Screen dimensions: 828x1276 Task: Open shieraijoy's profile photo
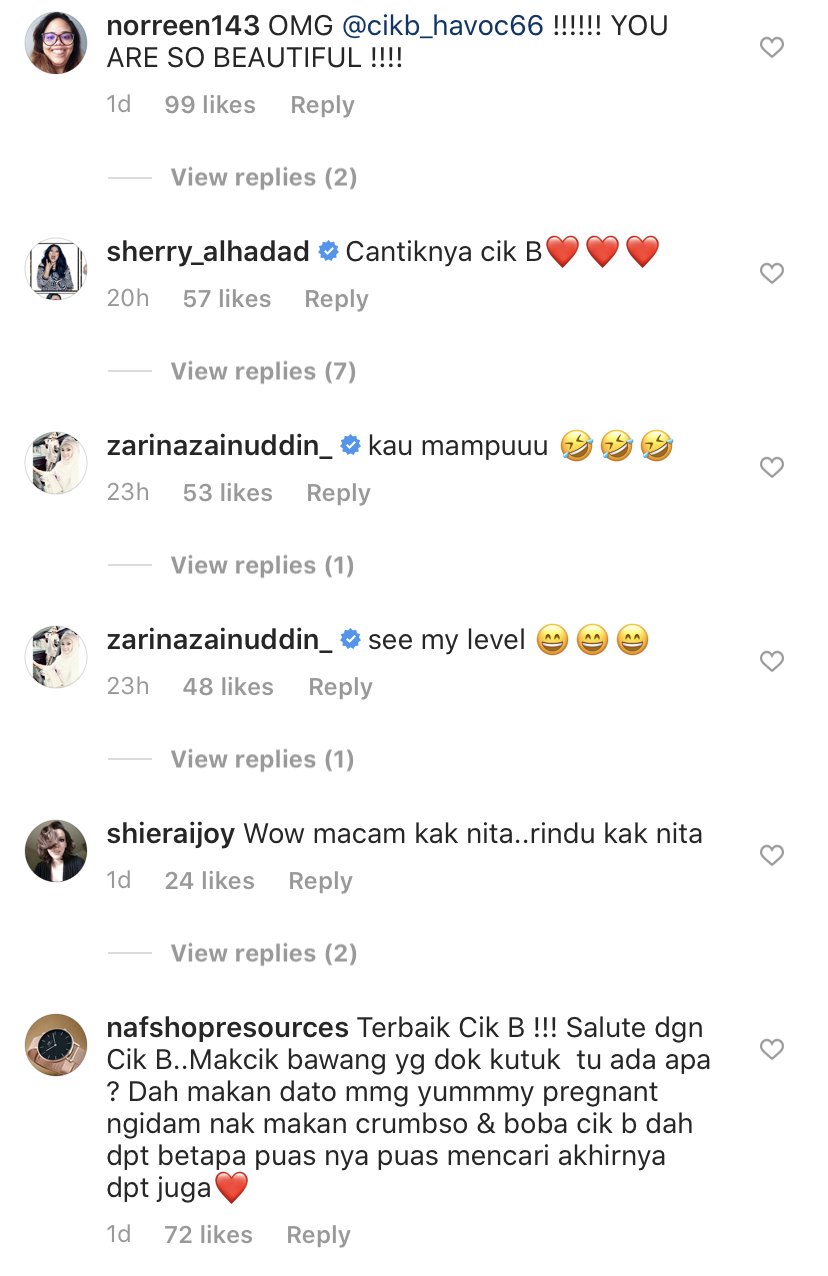coord(56,851)
